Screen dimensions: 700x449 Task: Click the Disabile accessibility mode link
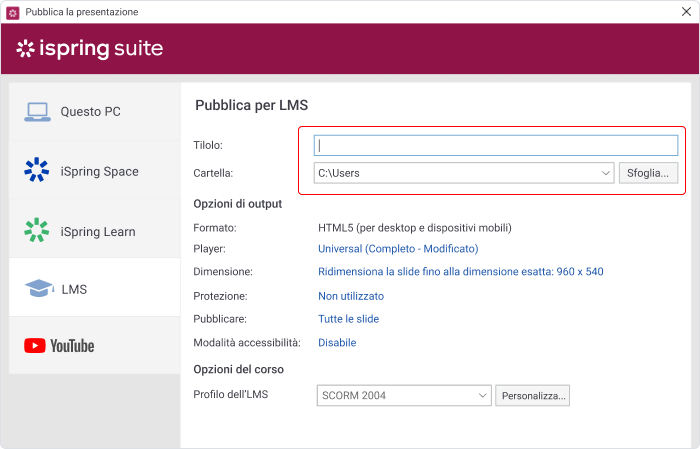point(337,342)
